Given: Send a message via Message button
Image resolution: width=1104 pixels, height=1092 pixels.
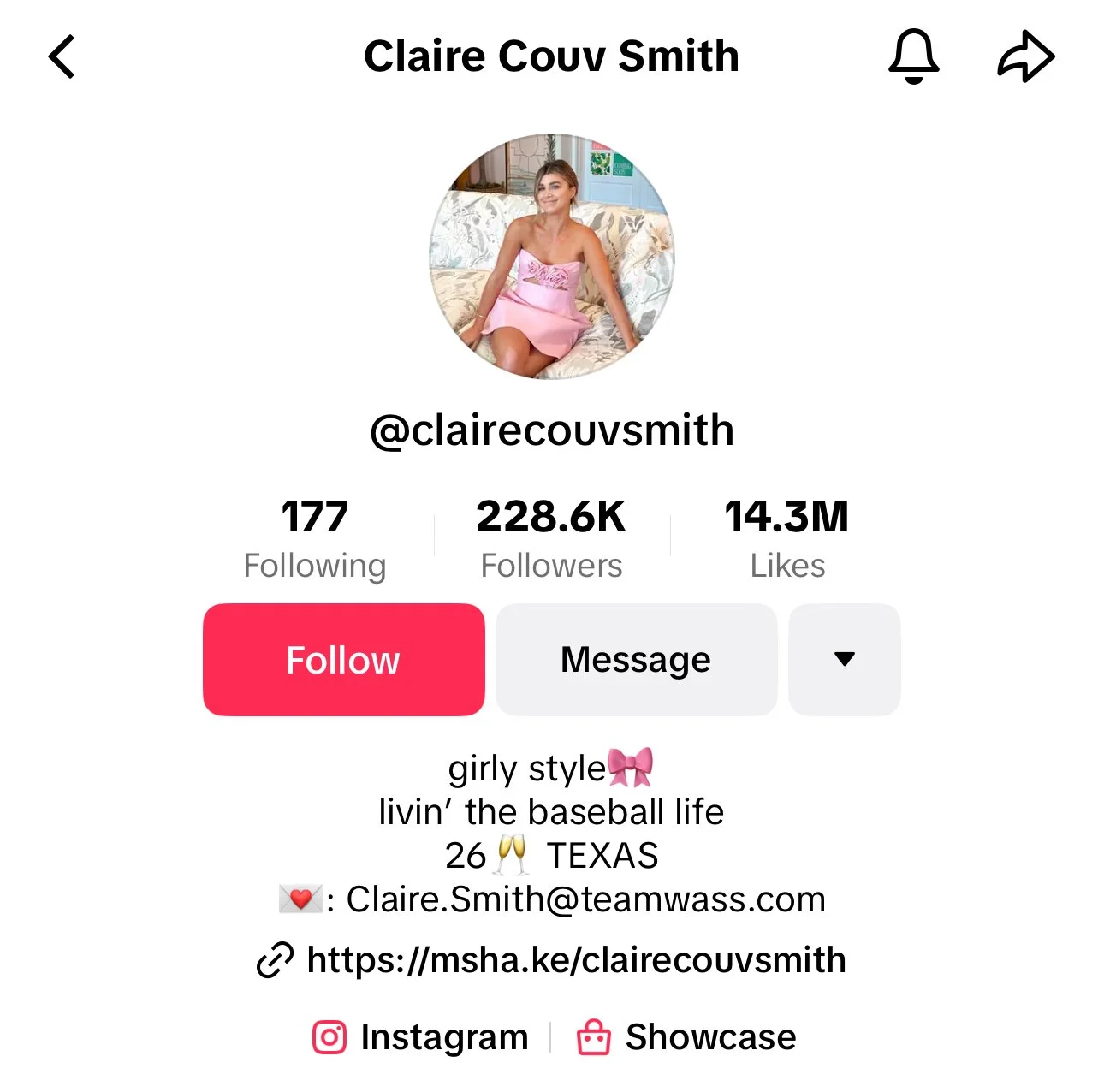Looking at the screenshot, I should point(636,660).
